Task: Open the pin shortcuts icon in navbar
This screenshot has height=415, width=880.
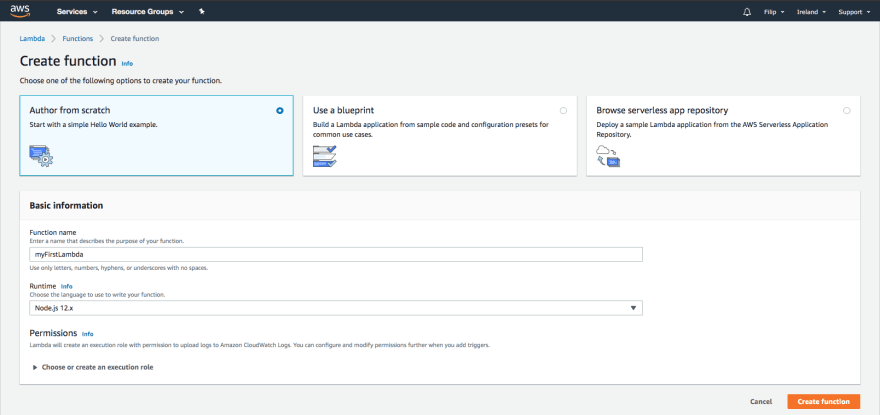Action: point(202,12)
